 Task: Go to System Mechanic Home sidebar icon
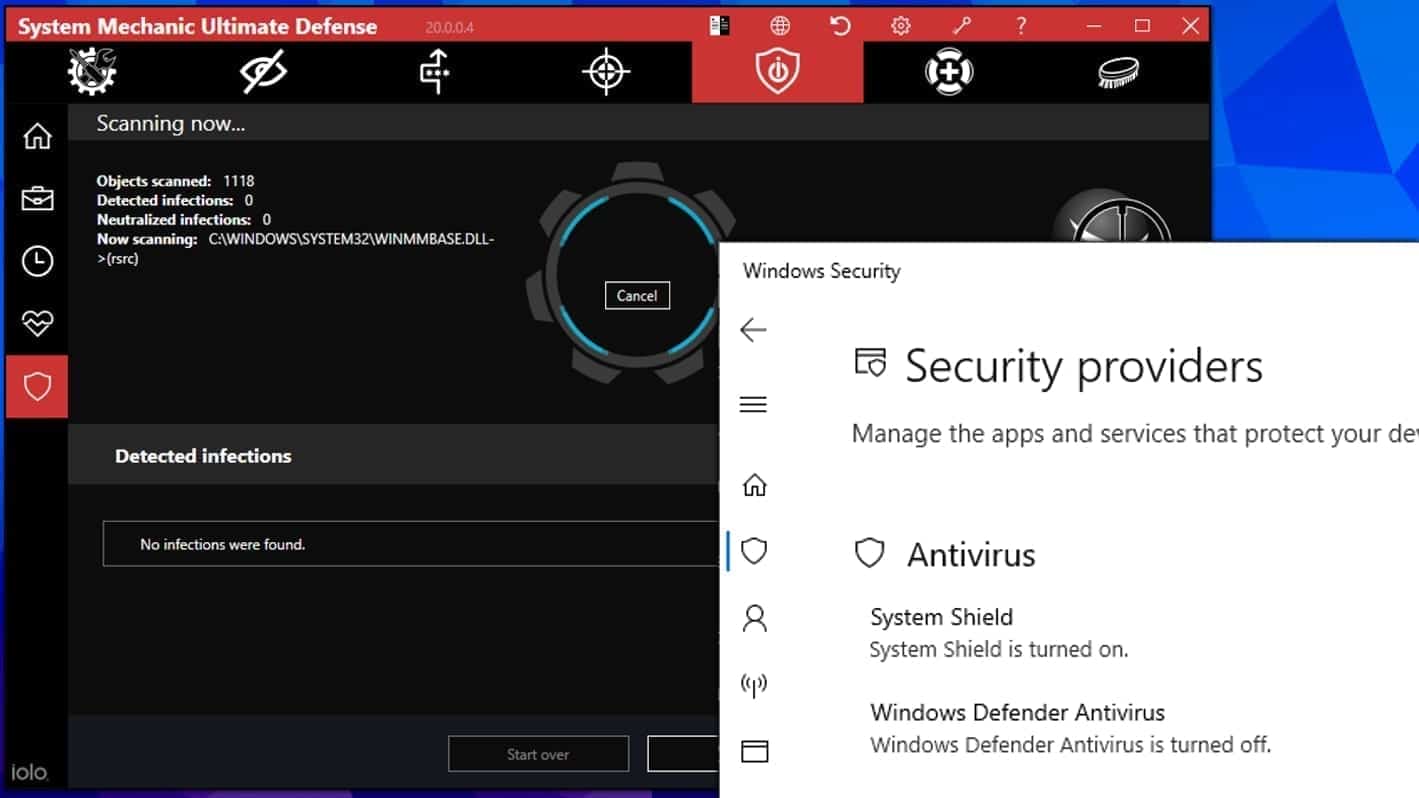[x=37, y=136]
